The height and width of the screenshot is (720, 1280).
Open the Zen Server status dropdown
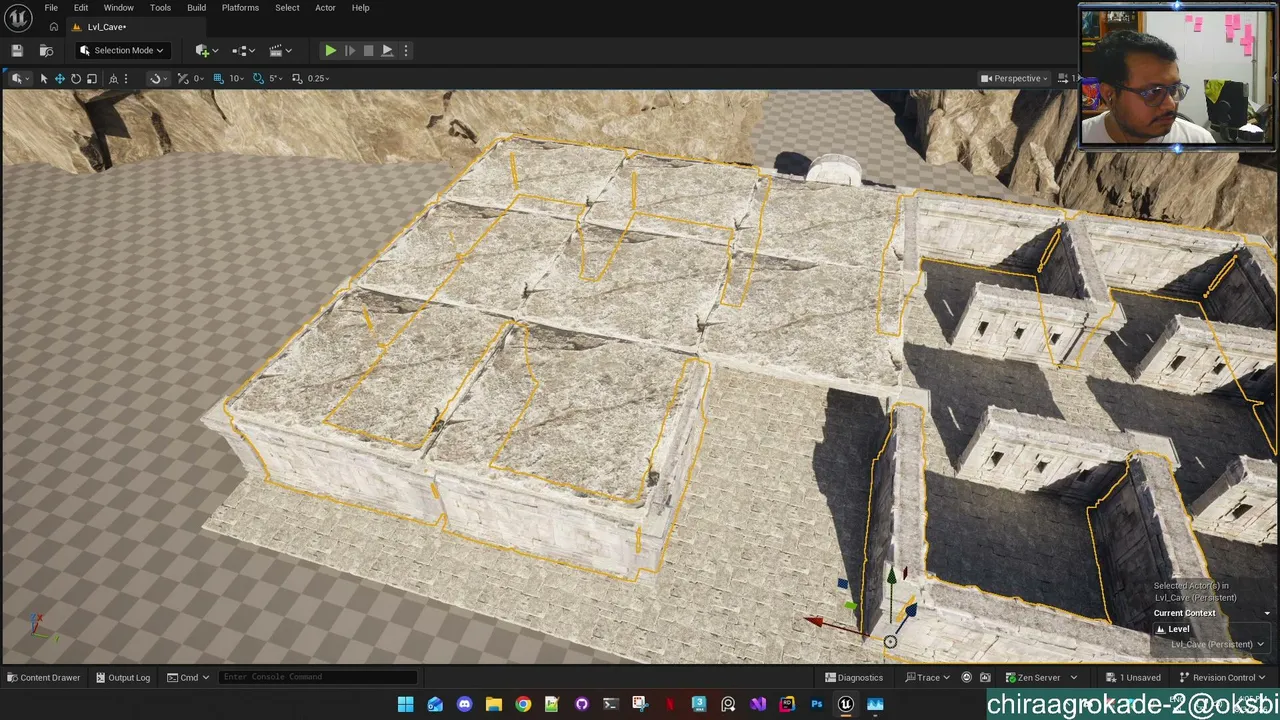tap(1040, 678)
